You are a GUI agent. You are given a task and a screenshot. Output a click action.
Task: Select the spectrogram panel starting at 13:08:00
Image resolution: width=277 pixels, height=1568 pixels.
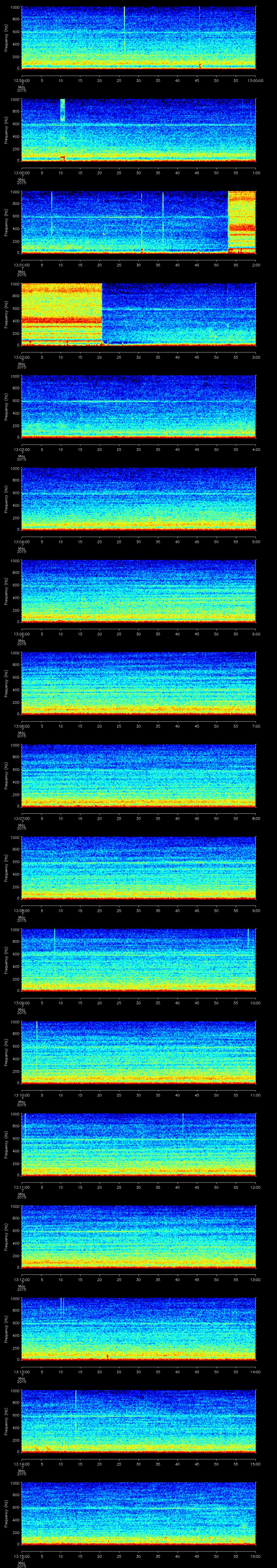coord(138,868)
